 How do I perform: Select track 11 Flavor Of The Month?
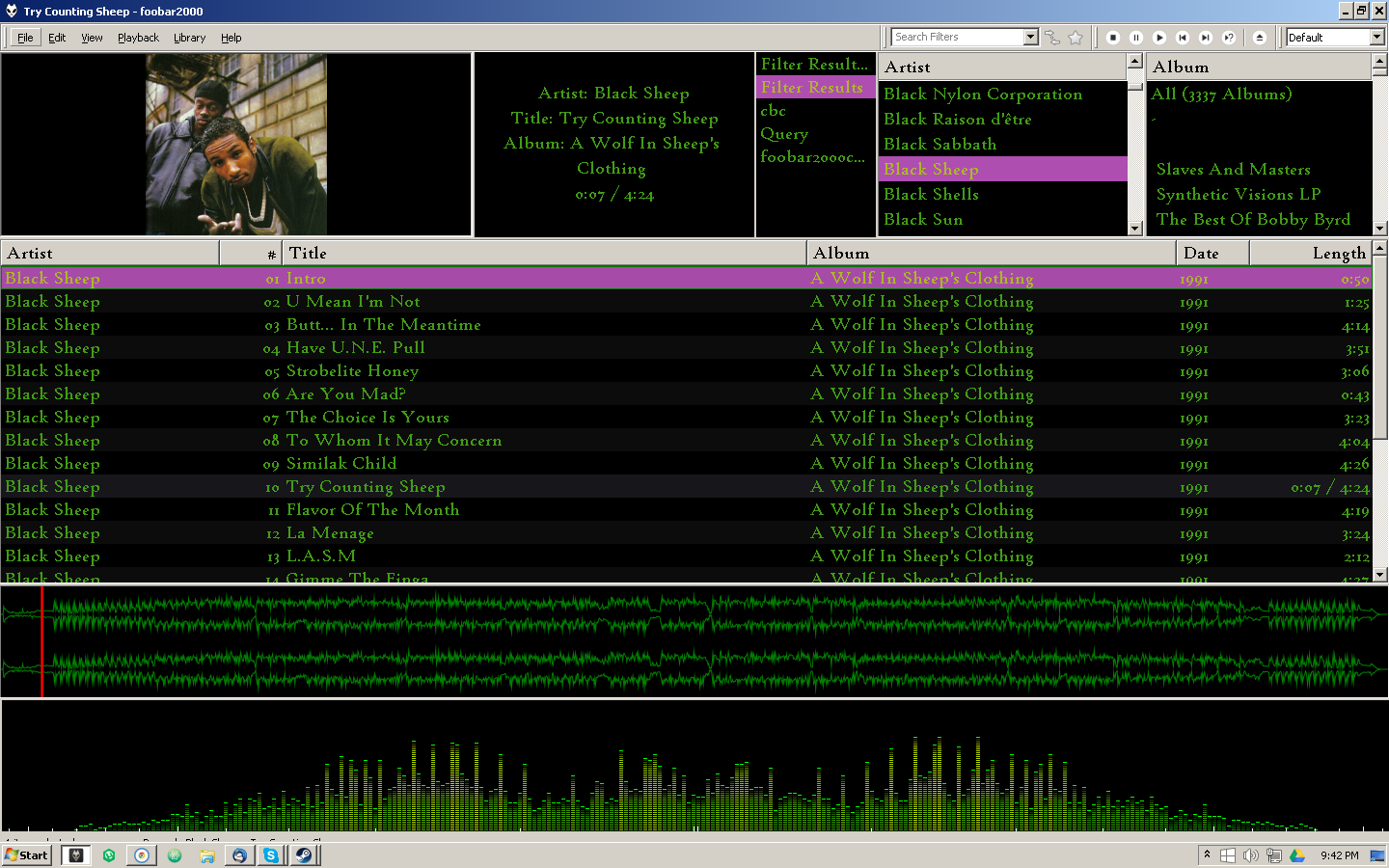(686, 509)
